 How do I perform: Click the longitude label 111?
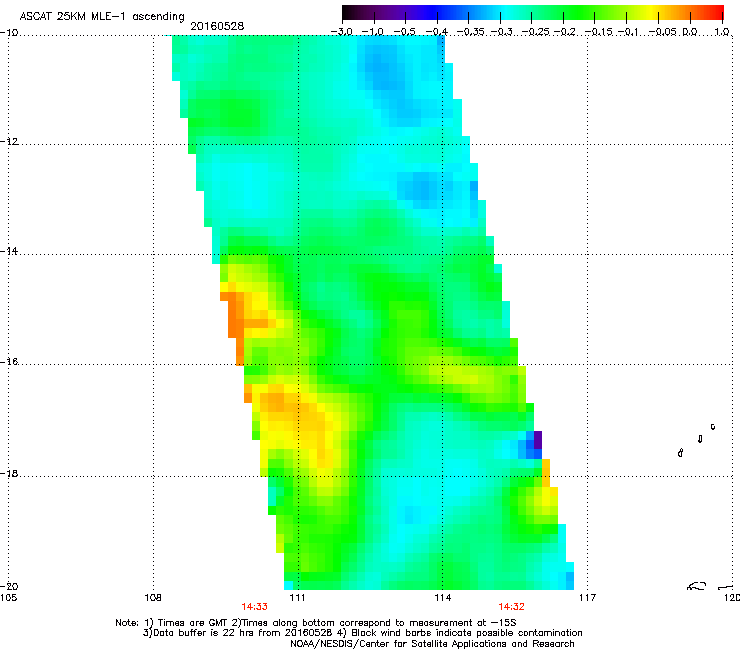click(x=297, y=598)
